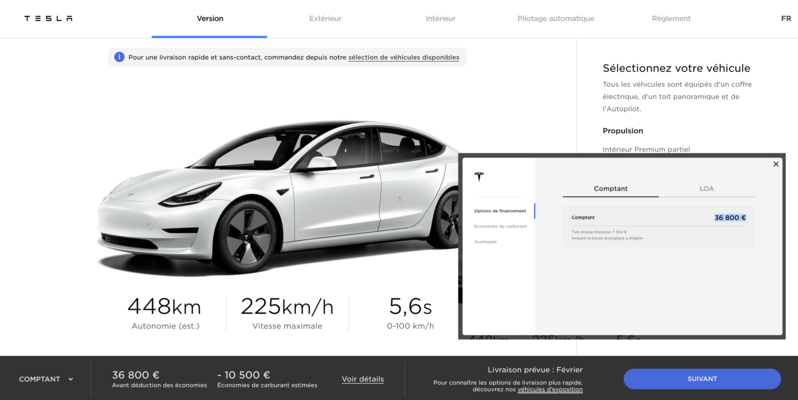The image size is (798, 400).
Task: Click Intérieur Premium partiel text
Action: (x=646, y=149)
